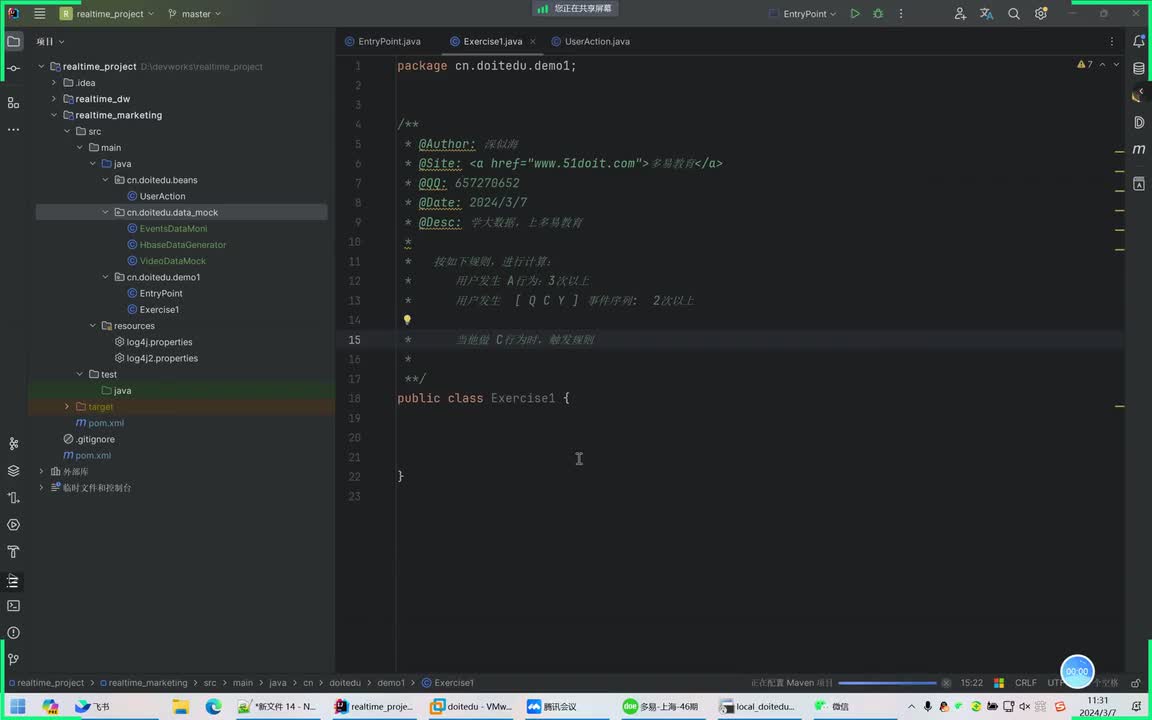The width and height of the screenshot is (1152, 720).
Task: Click breadcrumb realtime_marketing
Action: point(148,683)
